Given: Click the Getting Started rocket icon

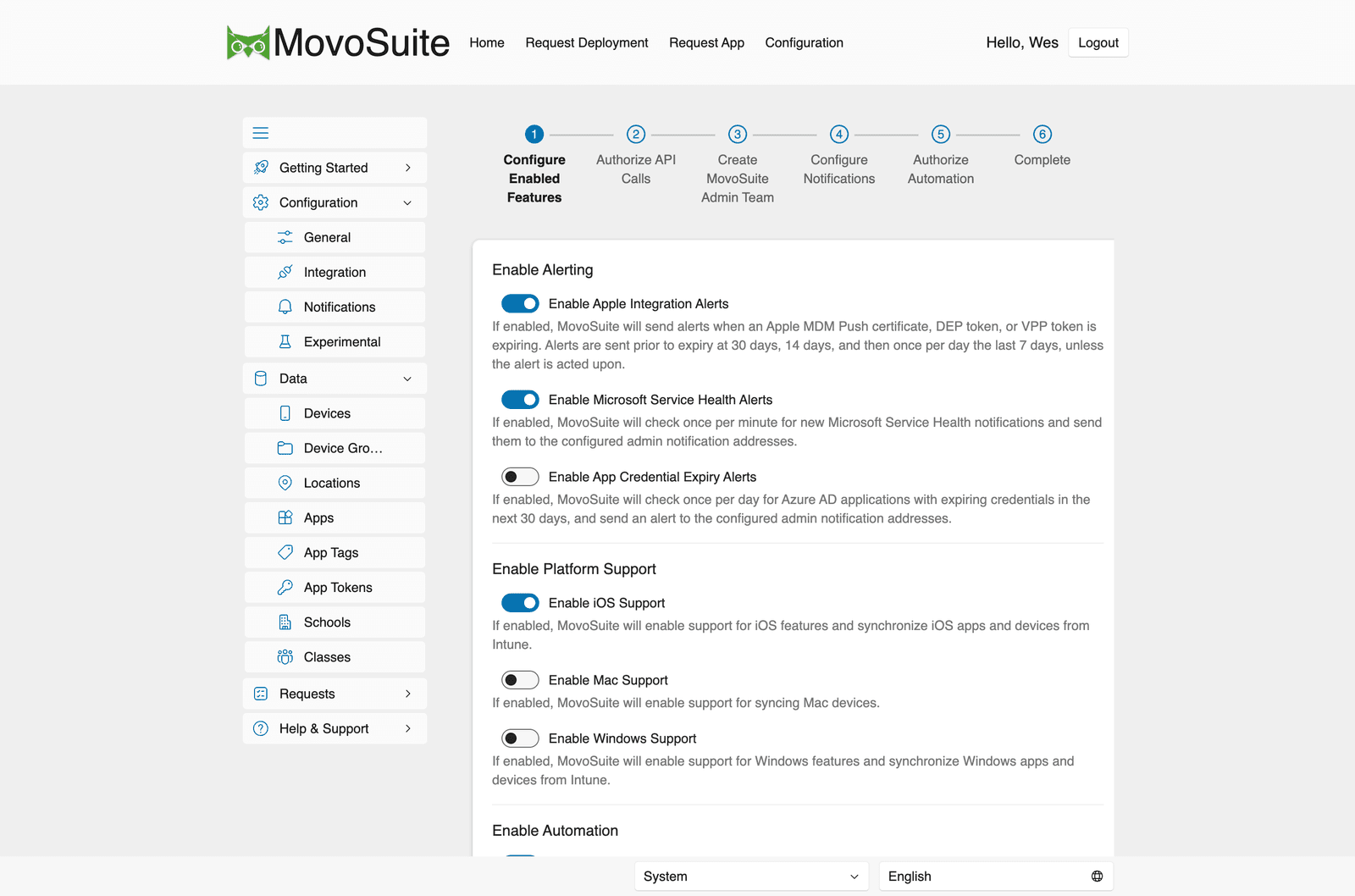Looking at the screenshot, I should [261, 168].
